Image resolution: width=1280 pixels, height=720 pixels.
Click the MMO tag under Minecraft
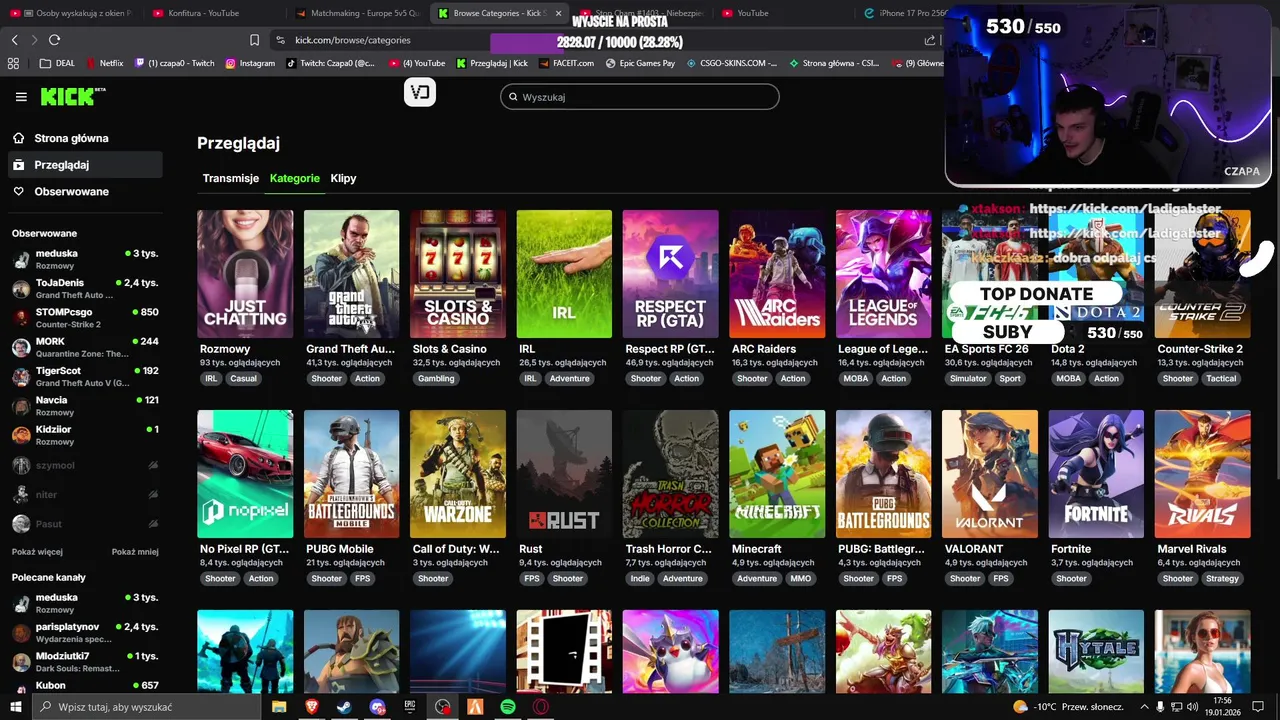pyautogui.click(x=801, y=579)
